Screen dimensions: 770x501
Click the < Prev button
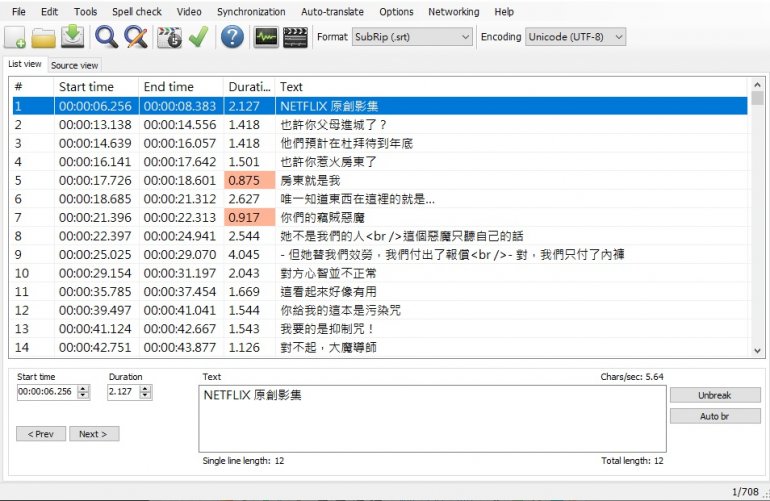[x=41, y=434]
